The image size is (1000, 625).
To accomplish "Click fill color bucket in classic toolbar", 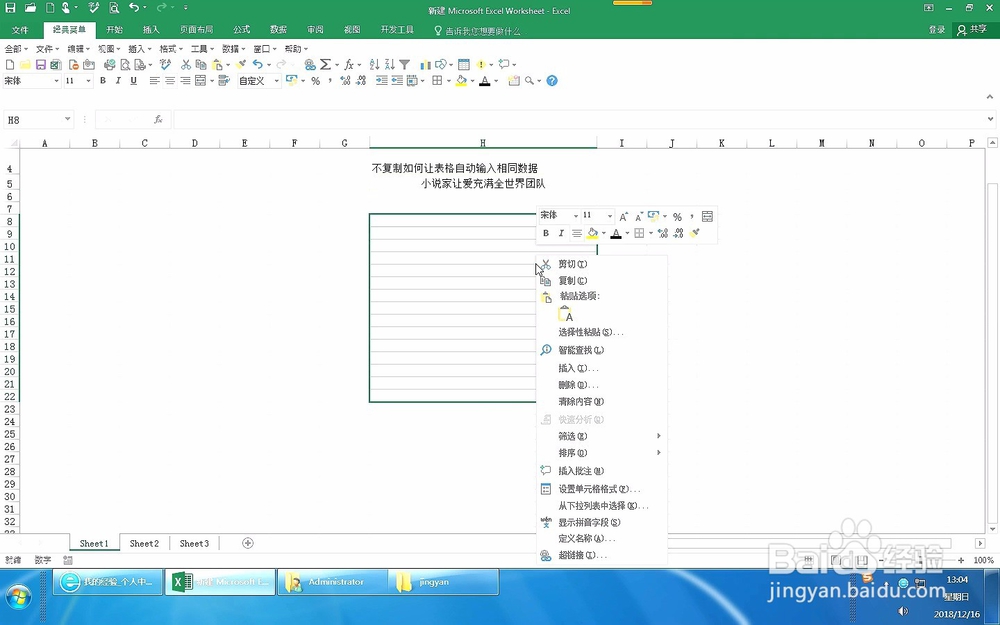I will [461, 81].
